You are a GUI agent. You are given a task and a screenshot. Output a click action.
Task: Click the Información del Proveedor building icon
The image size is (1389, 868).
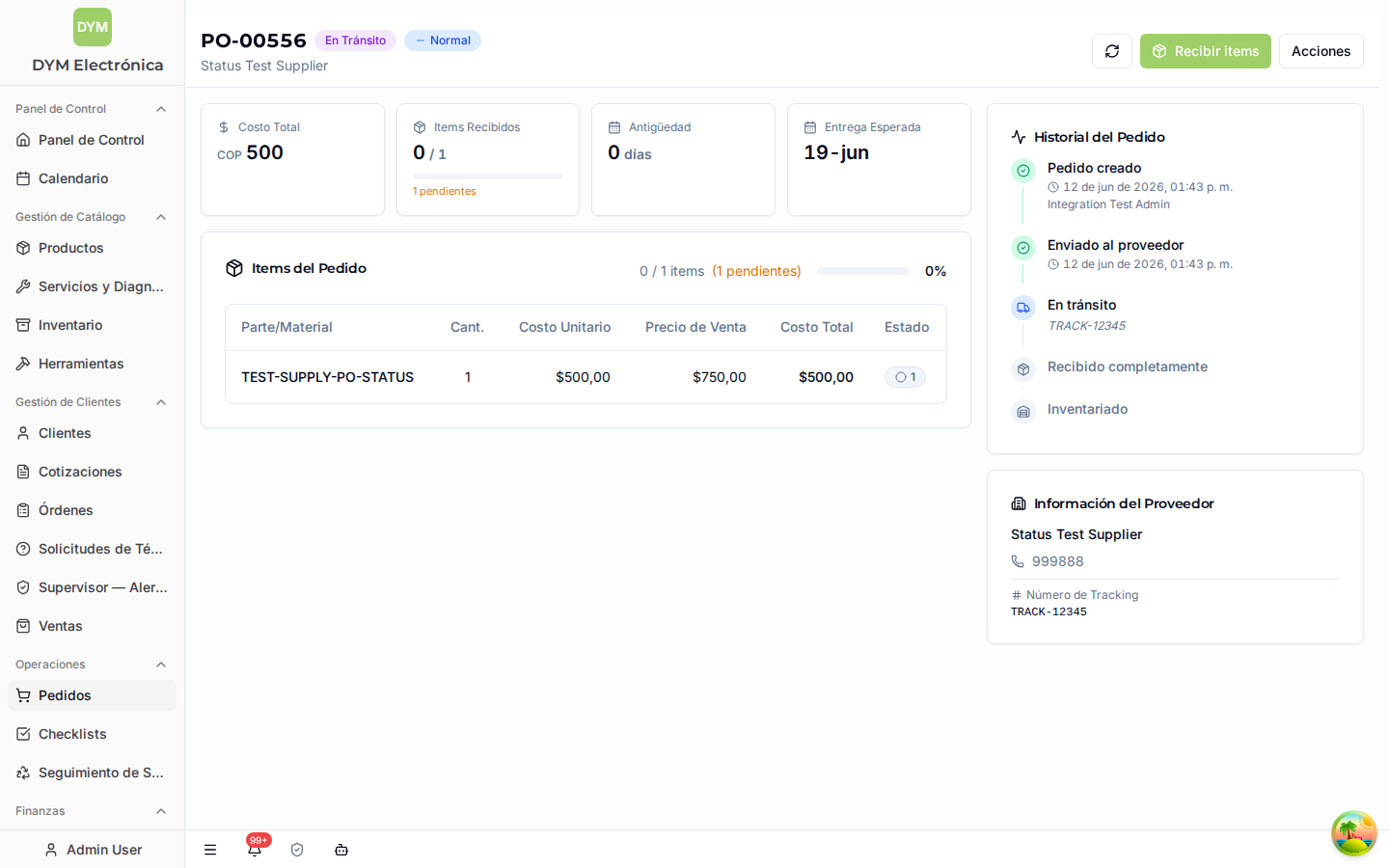click(x=1019, y=503)
